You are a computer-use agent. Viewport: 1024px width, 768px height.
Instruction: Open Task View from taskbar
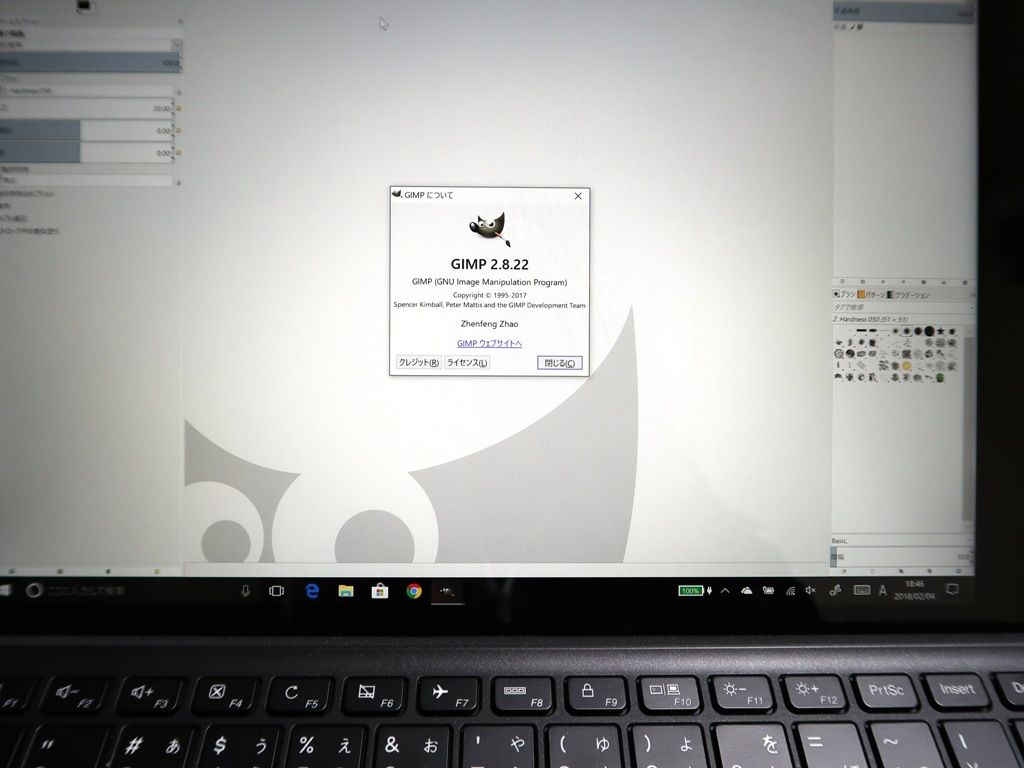tap(277, 591)
